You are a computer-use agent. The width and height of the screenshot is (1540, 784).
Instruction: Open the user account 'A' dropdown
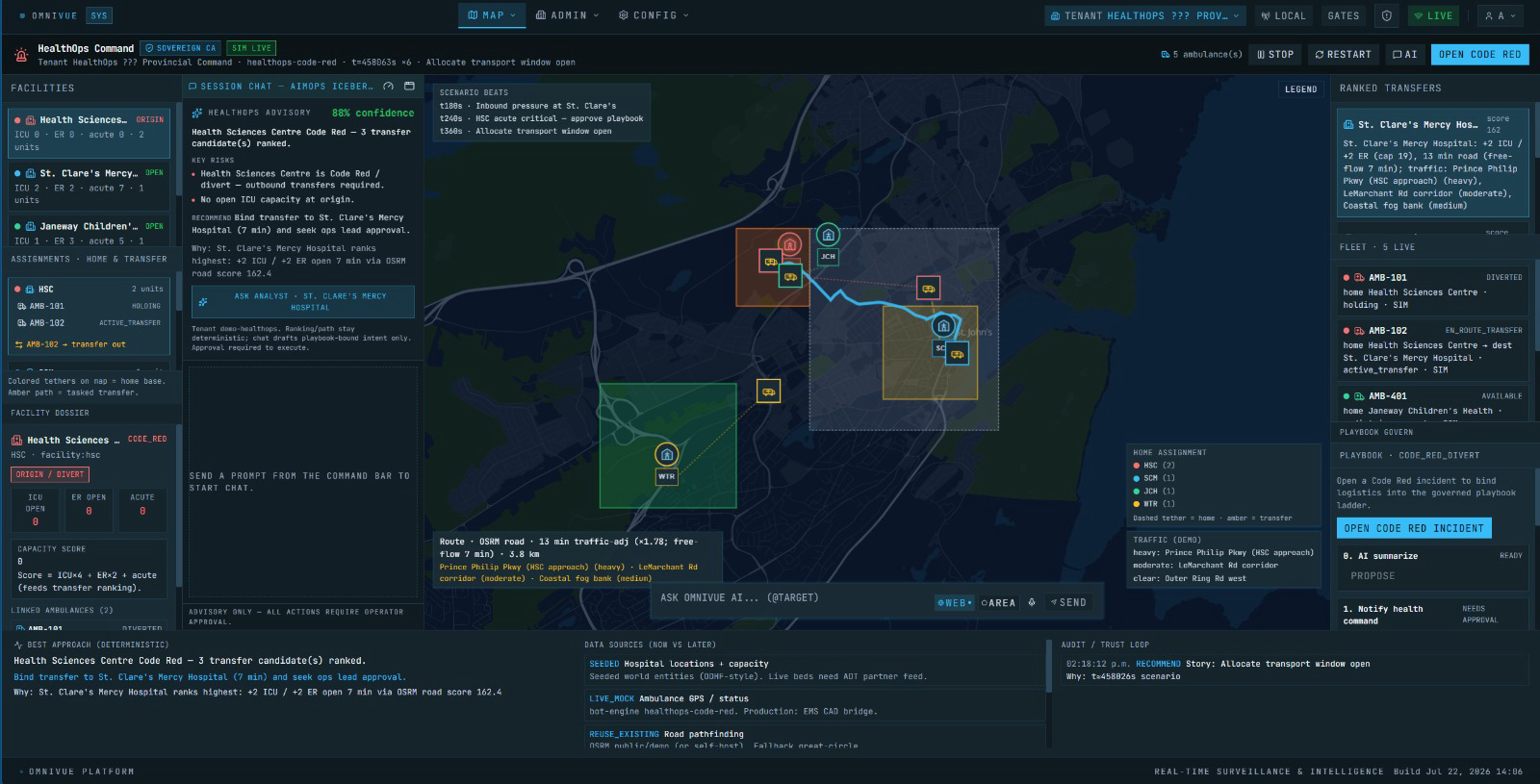(x=1501, y=15)
